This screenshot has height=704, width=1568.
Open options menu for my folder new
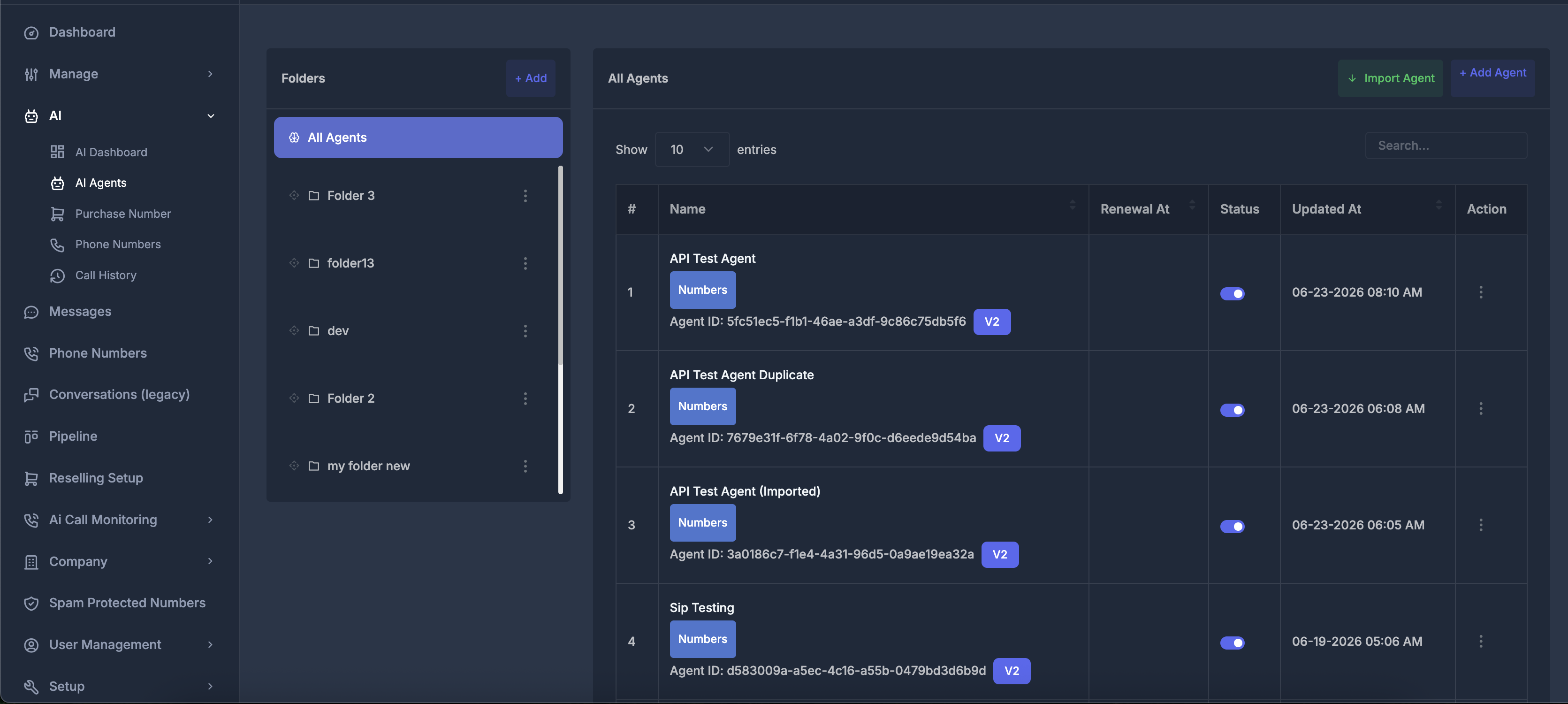pyautogui.click(x=525, y=466)
